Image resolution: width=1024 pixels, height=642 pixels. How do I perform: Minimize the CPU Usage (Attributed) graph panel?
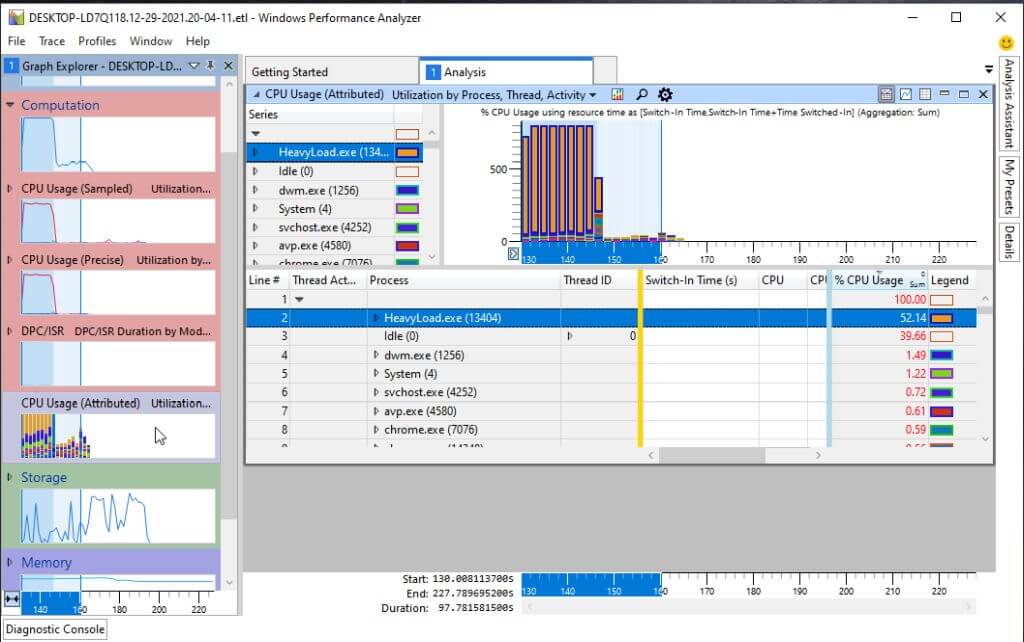click(944, 94)
